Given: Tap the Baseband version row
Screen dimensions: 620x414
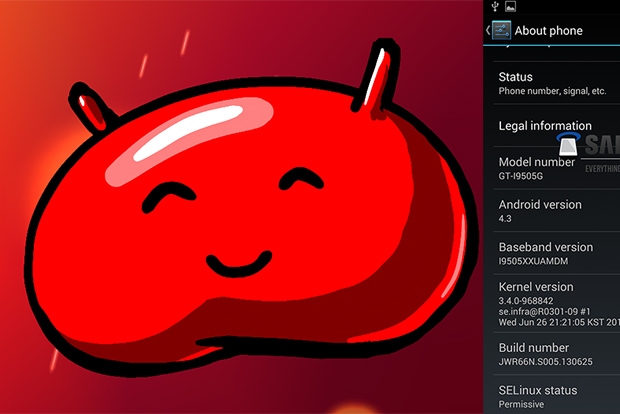Looking at the screenshot, I should click(x=557, y=253).
